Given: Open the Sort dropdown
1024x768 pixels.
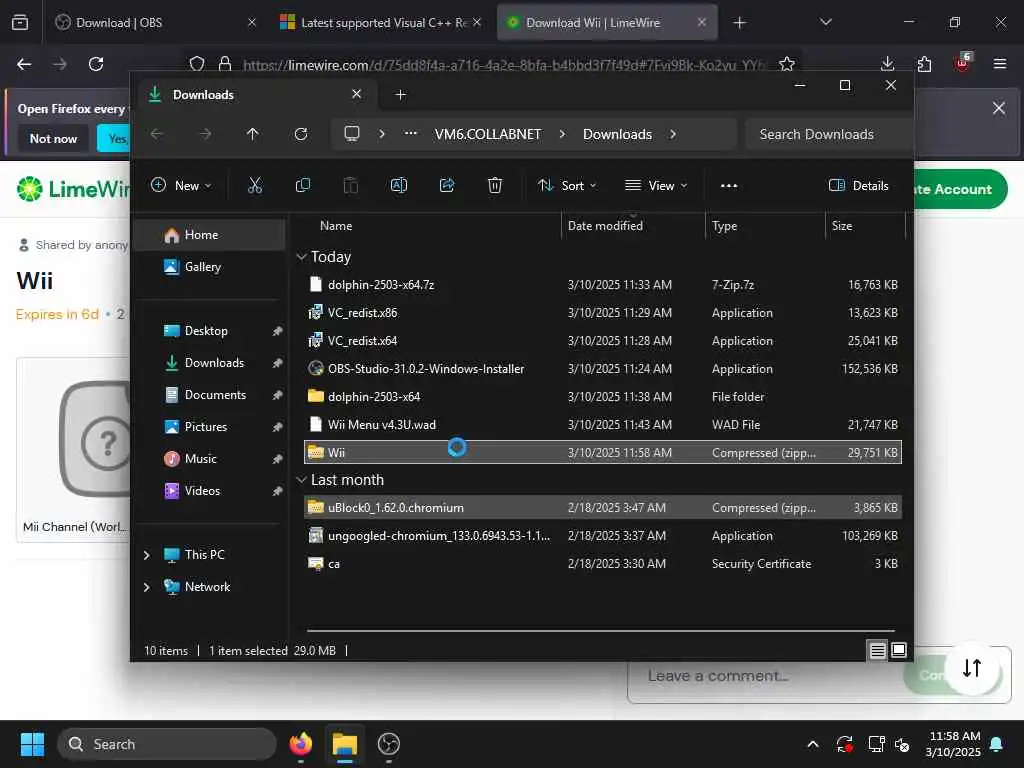Looking at the screenshot, I should pyautogui.click(x=567, y=185).
